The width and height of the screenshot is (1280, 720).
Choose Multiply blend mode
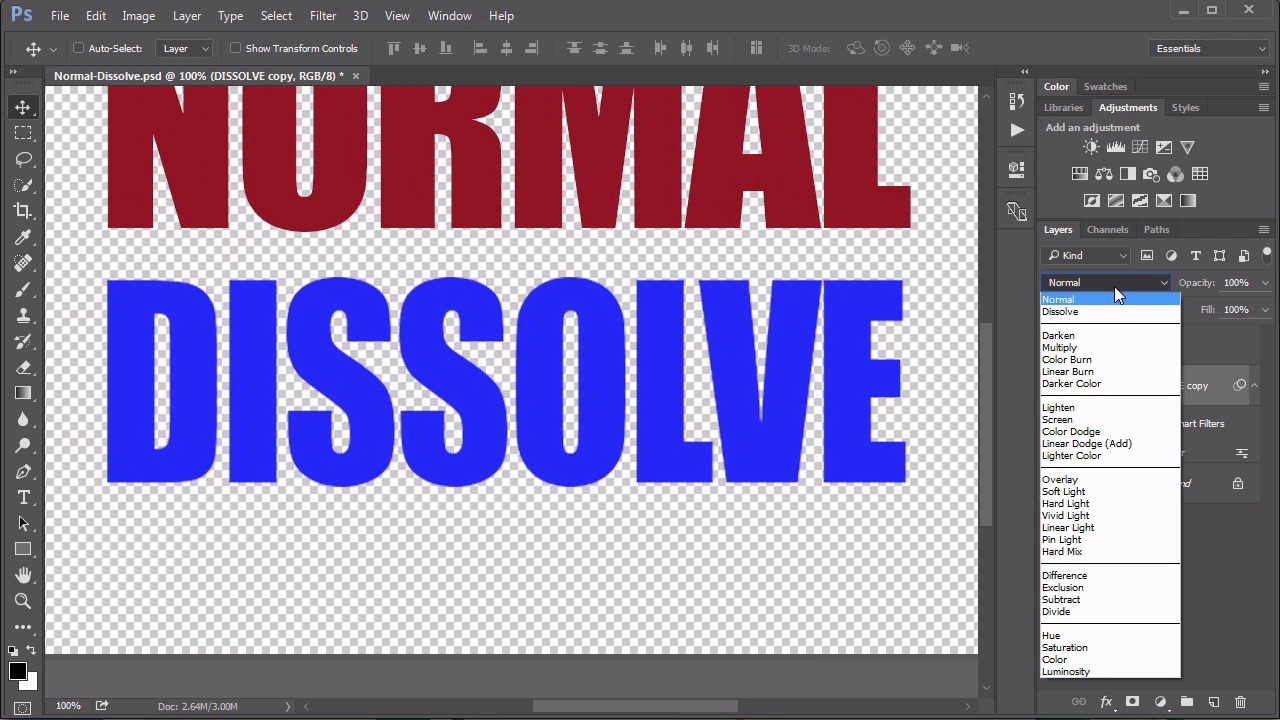pyautogui.click(x=1110, y=348)
